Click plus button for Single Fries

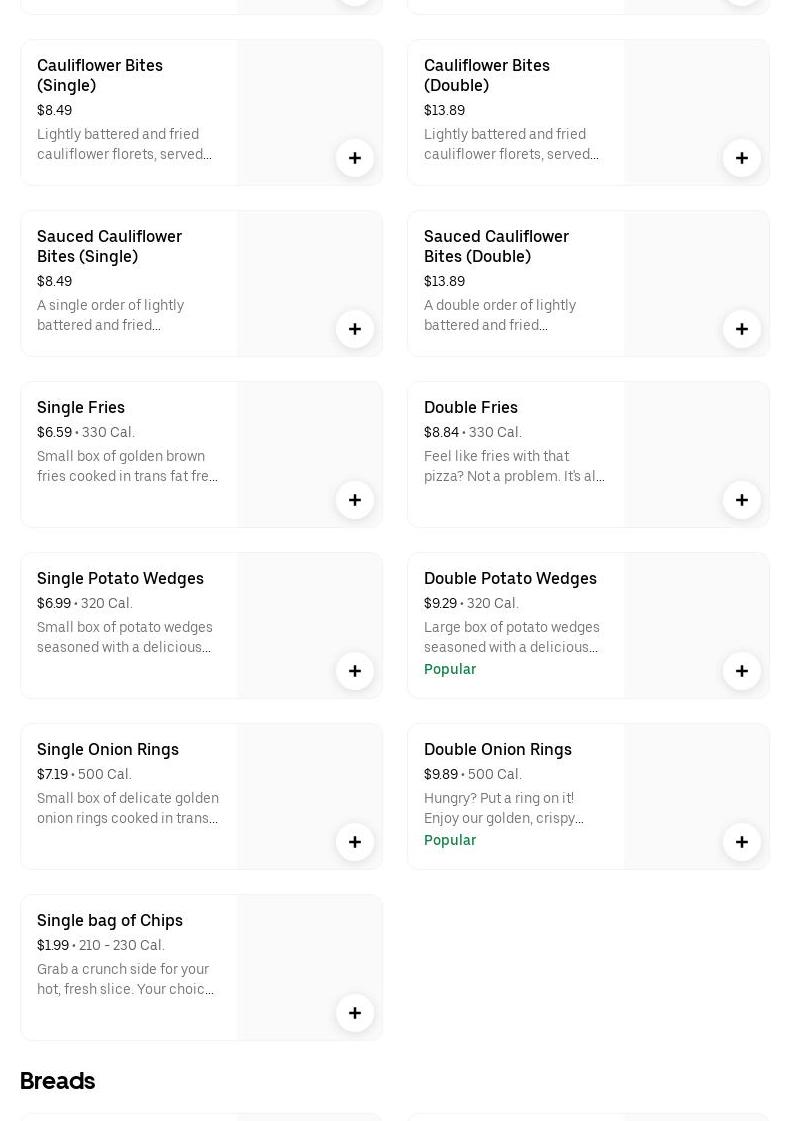(x=355, y=500)
